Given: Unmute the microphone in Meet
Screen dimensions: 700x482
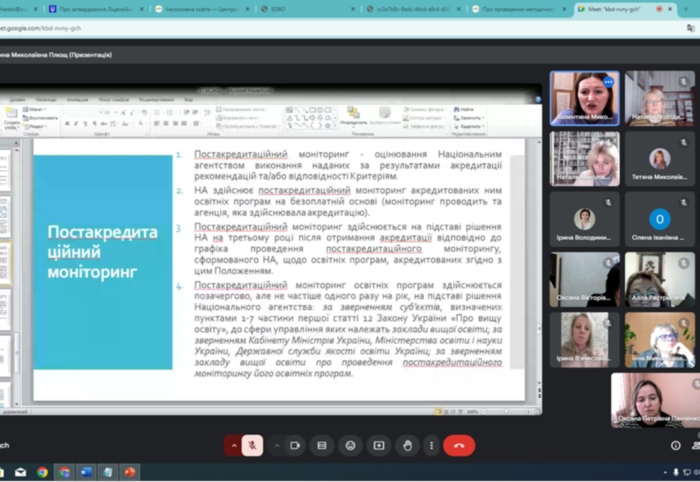Looking at the screenshot, I should coord(253,446).
